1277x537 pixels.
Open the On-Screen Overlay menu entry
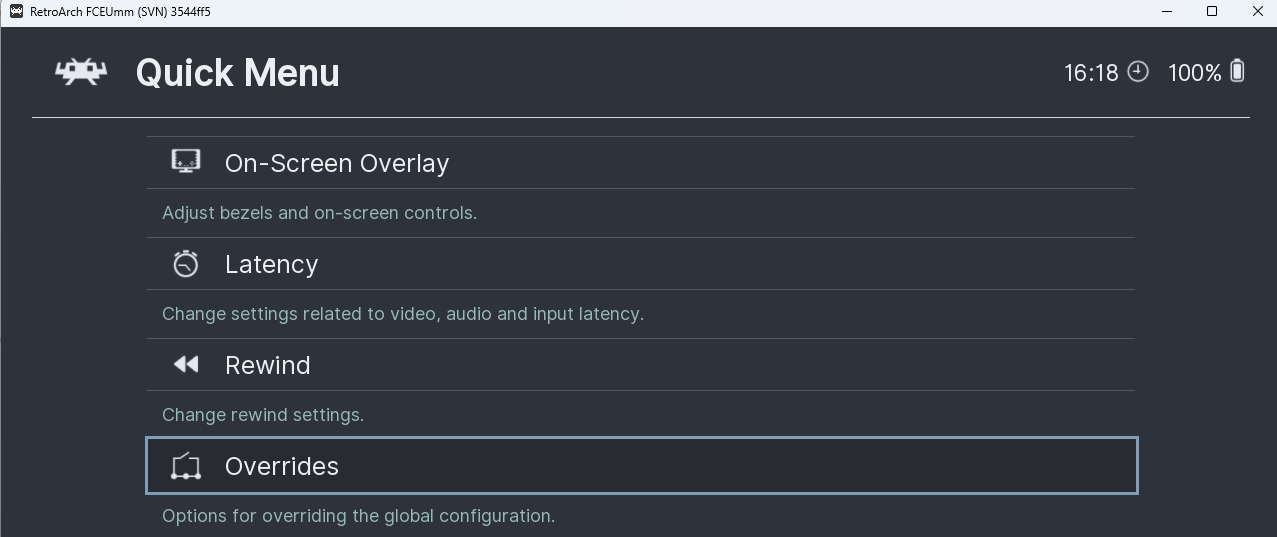click(337, 163)
